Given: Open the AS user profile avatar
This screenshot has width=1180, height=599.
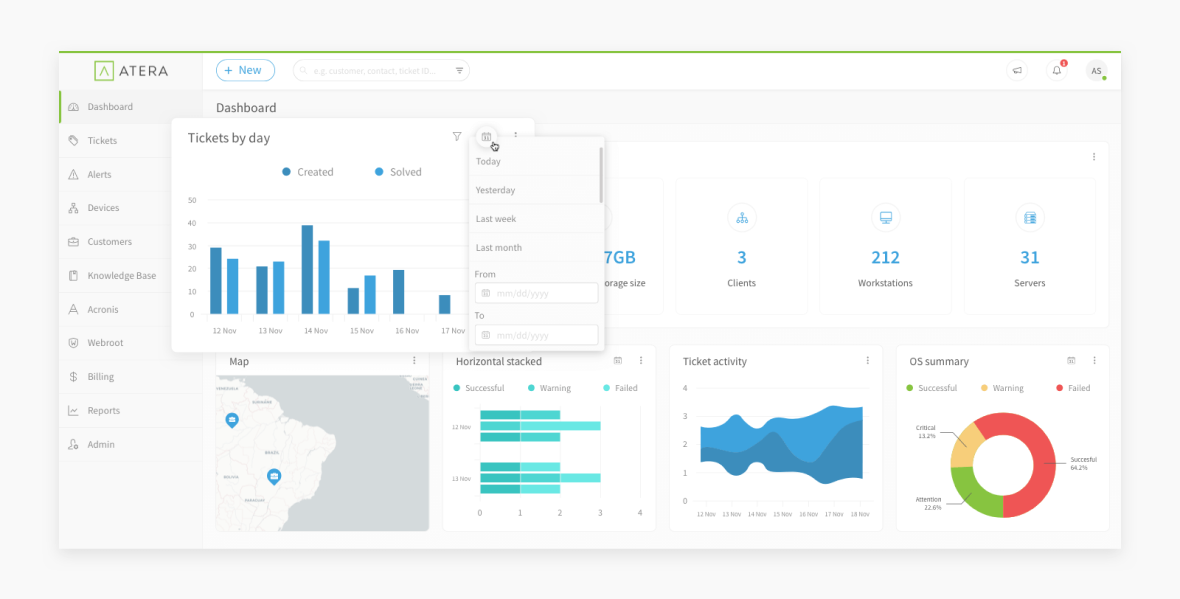Looking at the screenshot, I should [x=1096, y=71].
